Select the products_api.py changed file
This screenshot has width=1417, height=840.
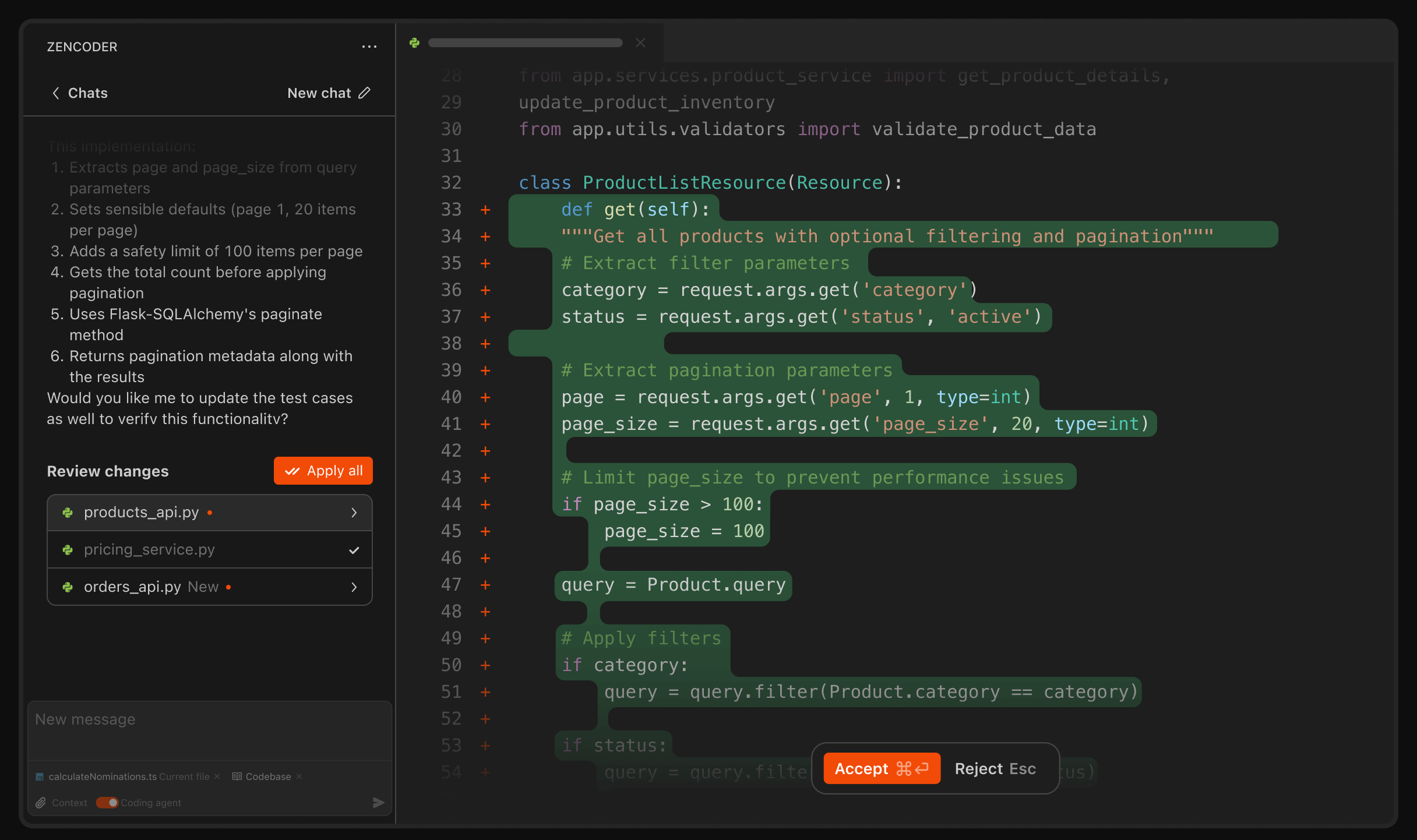click(209, 512)
